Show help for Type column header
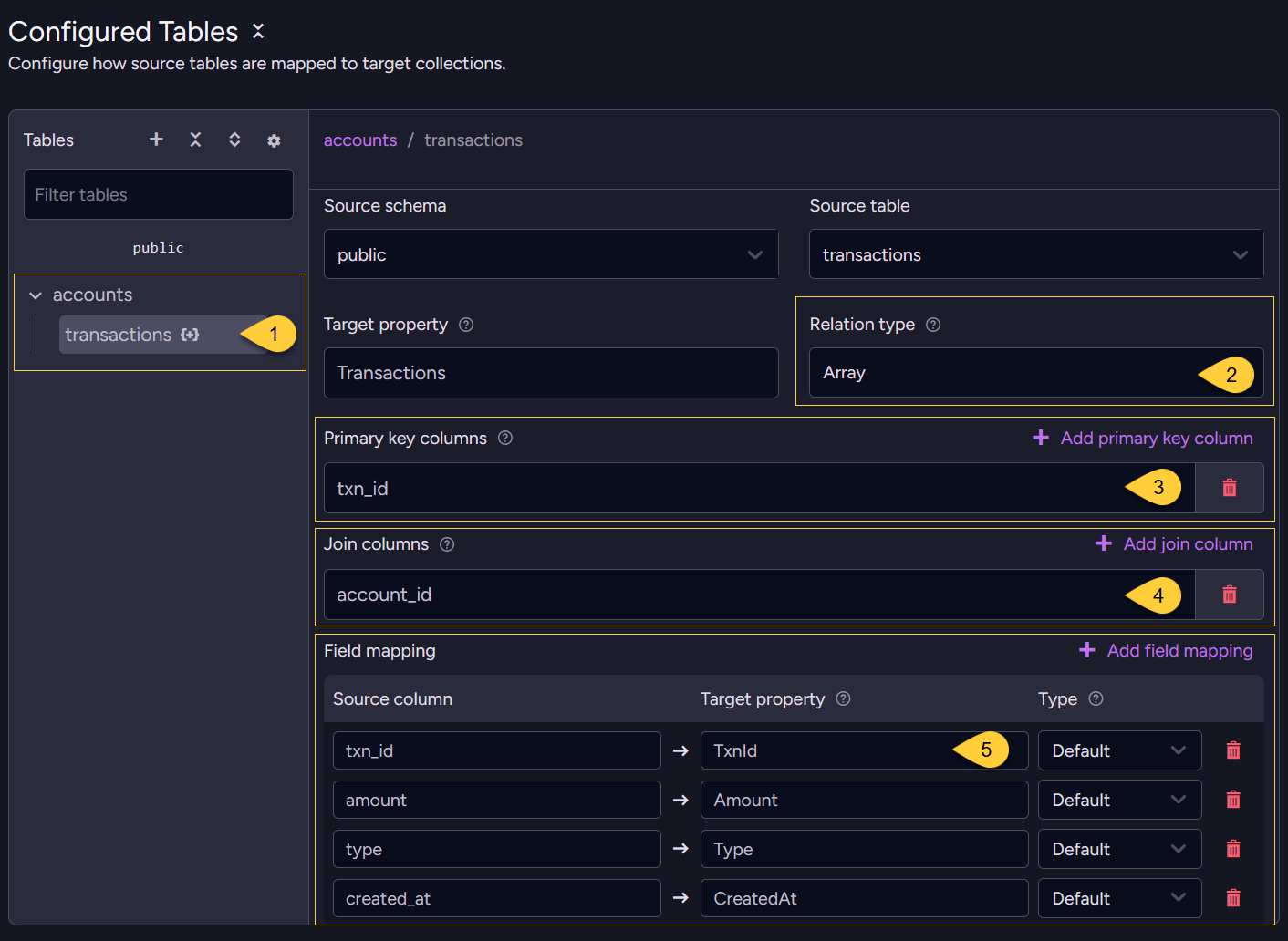The height and width of the screenshot is (941, 1288). coord(1096,698)
